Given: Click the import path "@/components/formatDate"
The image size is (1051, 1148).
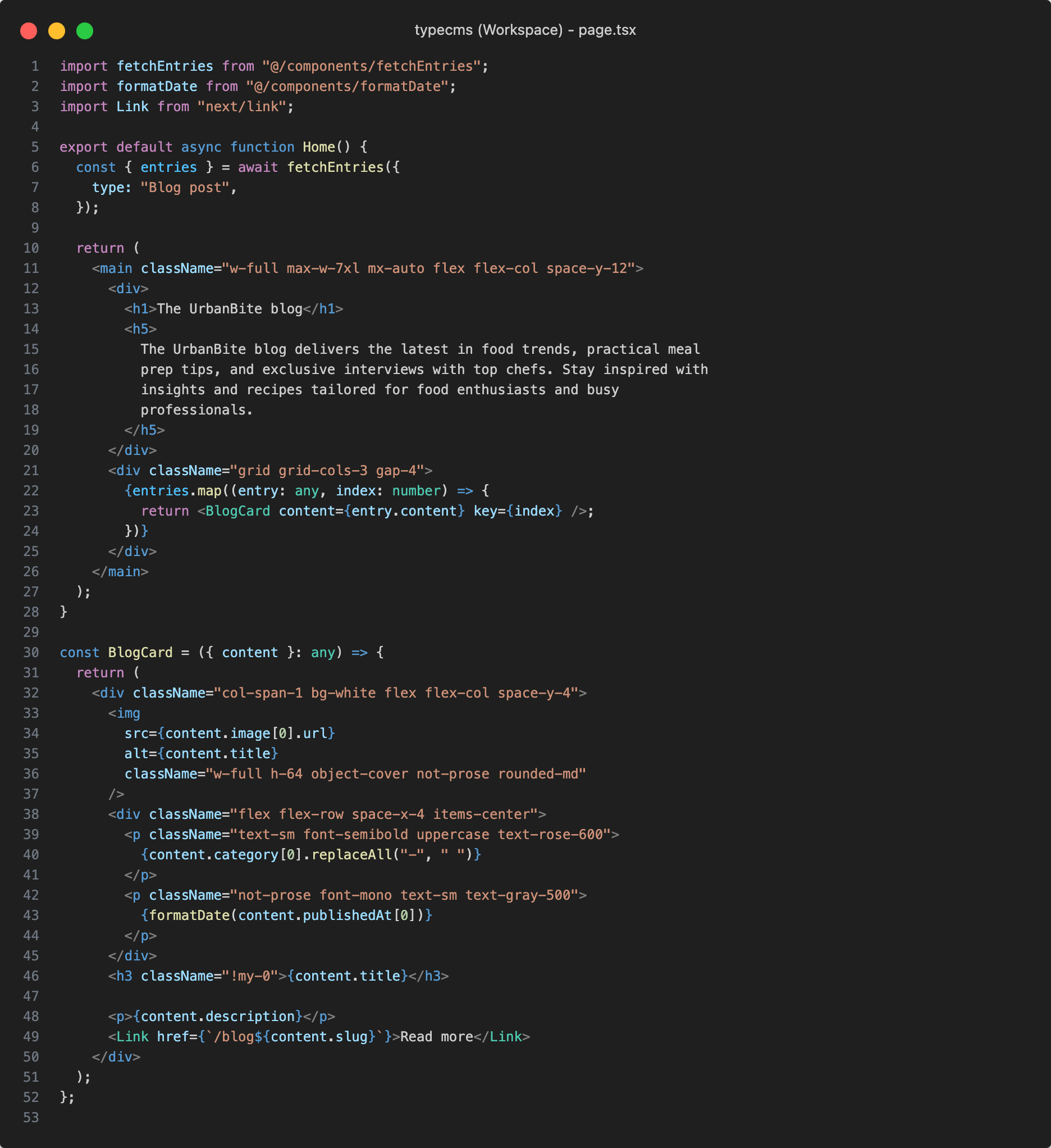Looking at the screenshot, I should [348, 86].
